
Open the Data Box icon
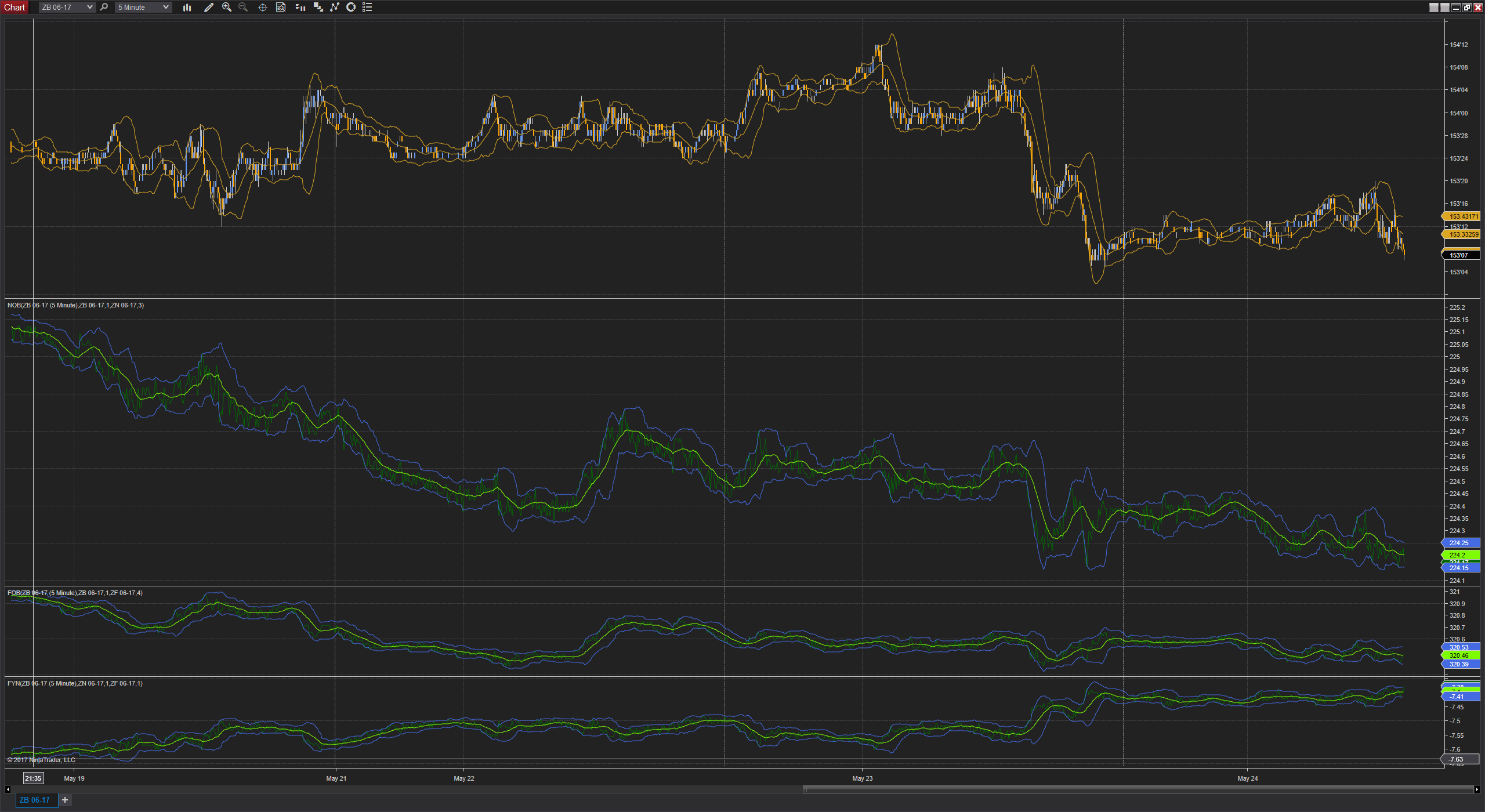(281, 8)
